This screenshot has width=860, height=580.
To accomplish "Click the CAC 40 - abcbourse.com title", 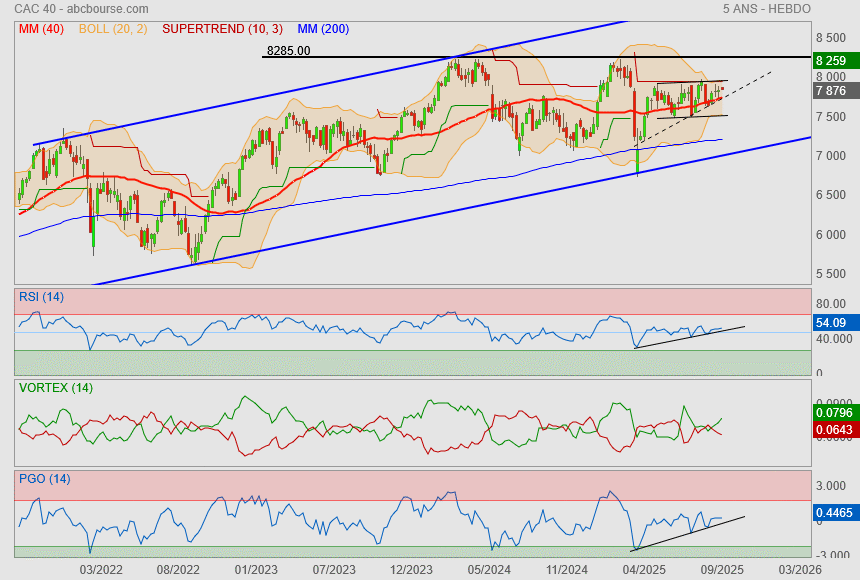I will click(x=77, y=9).
